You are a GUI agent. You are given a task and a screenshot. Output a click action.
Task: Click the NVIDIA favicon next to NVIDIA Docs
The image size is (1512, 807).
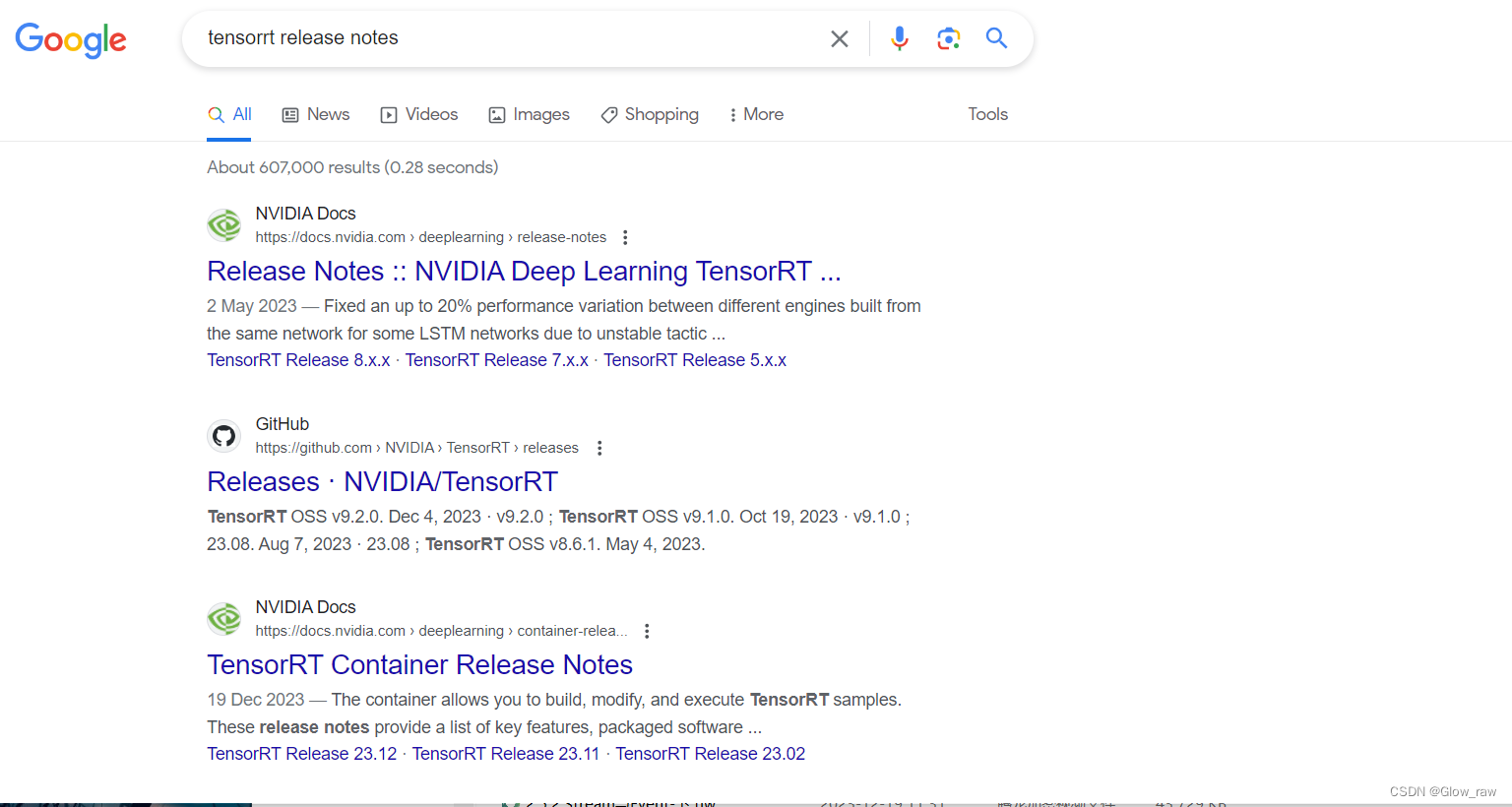tap(223, 224)
